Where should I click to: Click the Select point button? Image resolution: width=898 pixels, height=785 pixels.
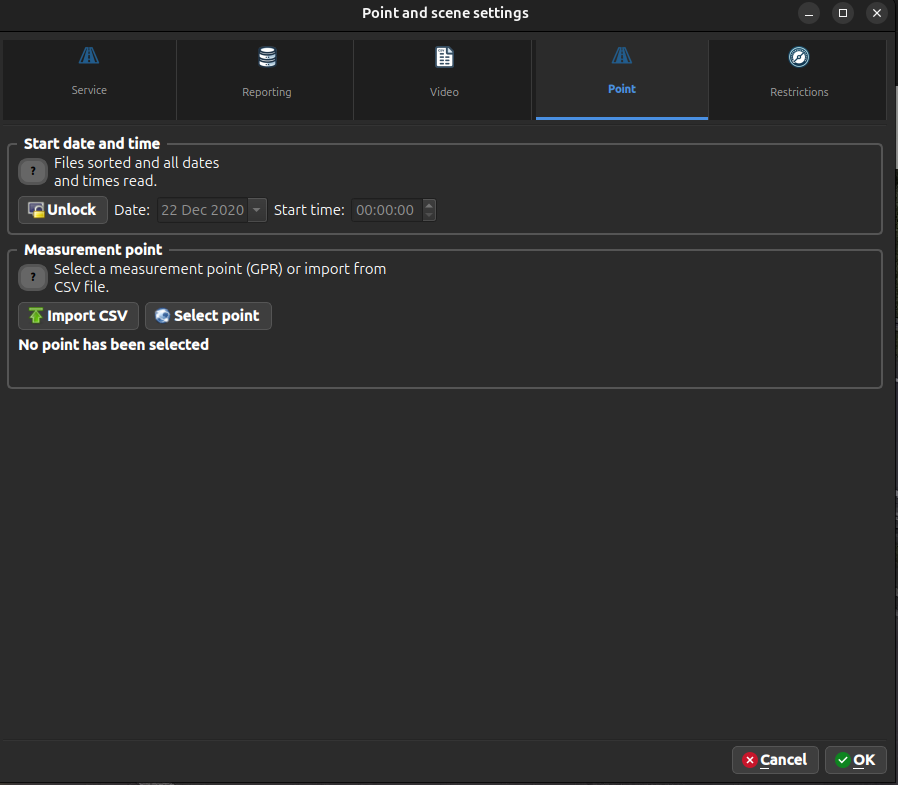[208, 316]
